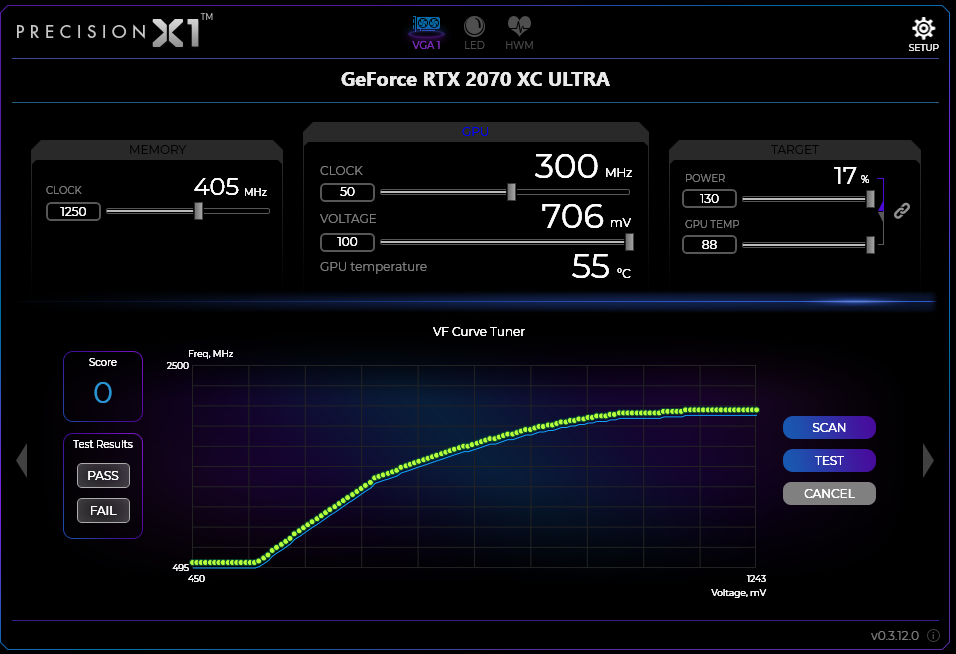Click the GPU clock offset field 50

(347, 192)
